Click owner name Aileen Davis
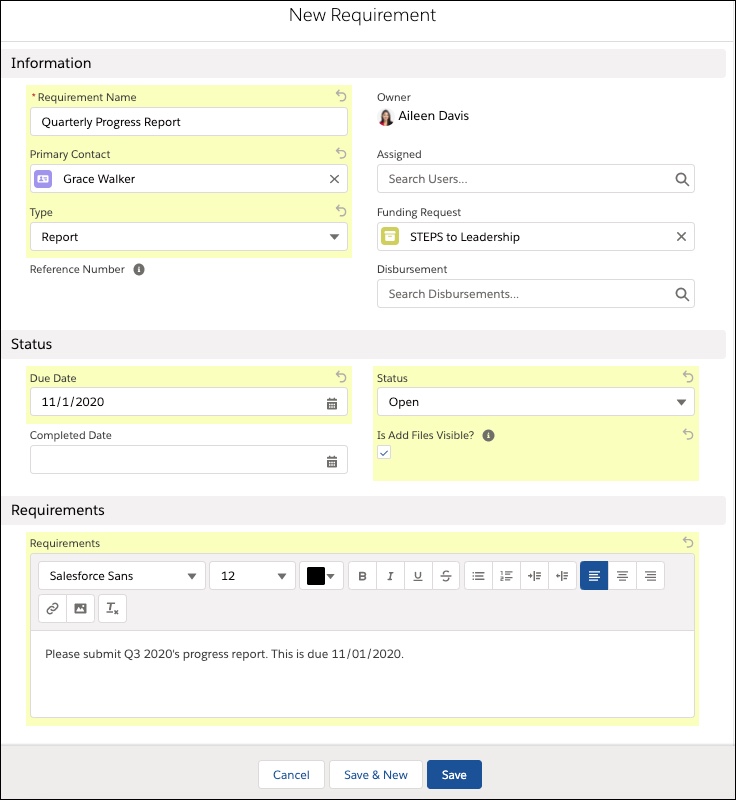The image size is (736, 800). (x=433, y=116)
